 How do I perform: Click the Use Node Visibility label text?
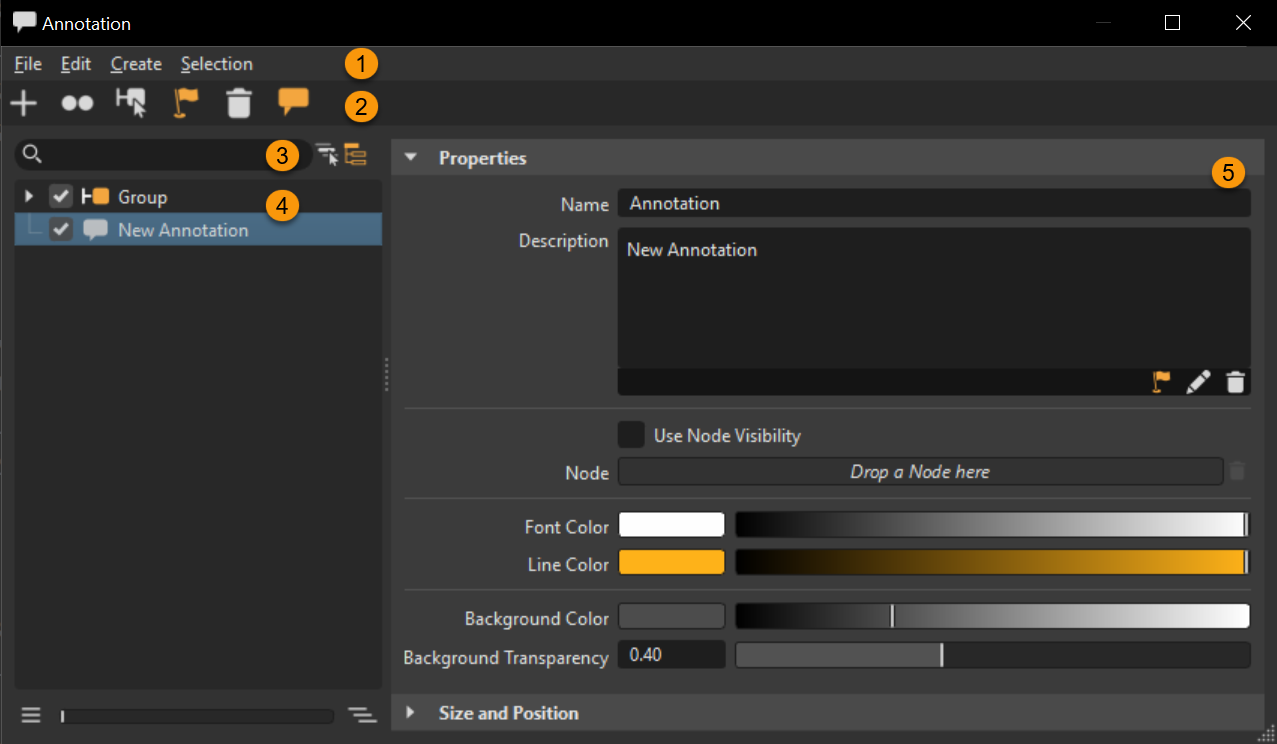[727, 436]
